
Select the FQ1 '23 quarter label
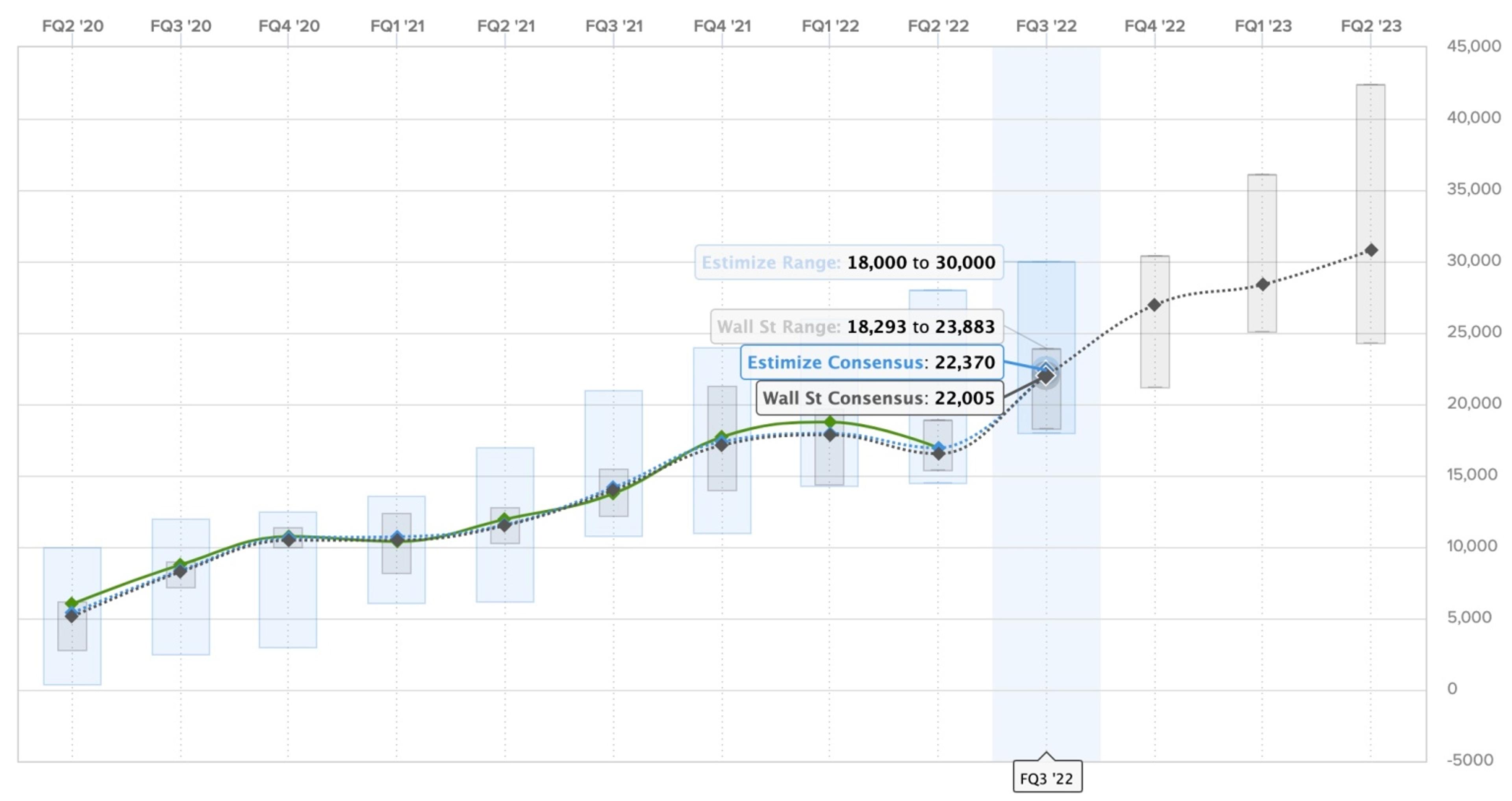coord(1263,26)
